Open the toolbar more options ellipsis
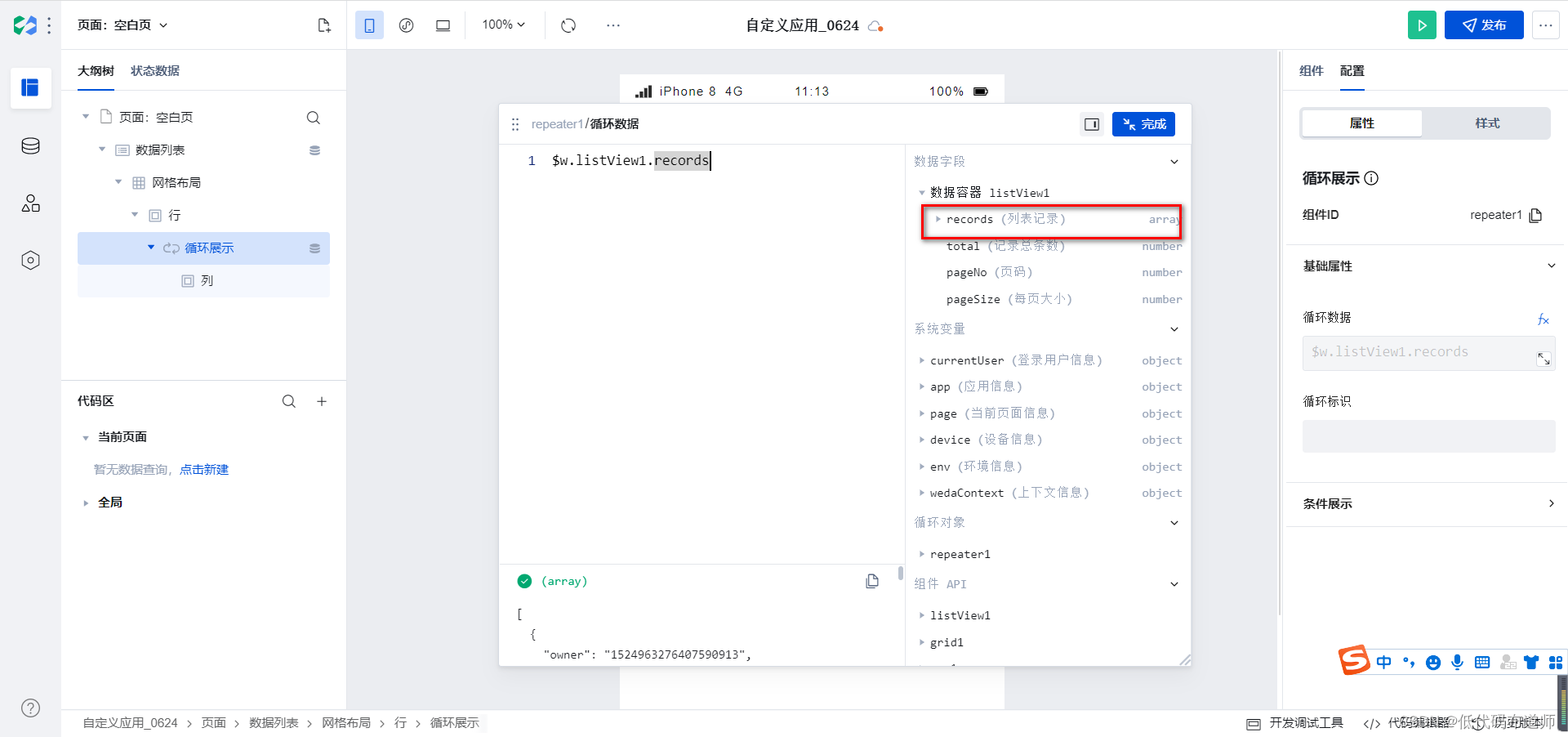Screen dimensions: 1568x737 click(613, 25)
